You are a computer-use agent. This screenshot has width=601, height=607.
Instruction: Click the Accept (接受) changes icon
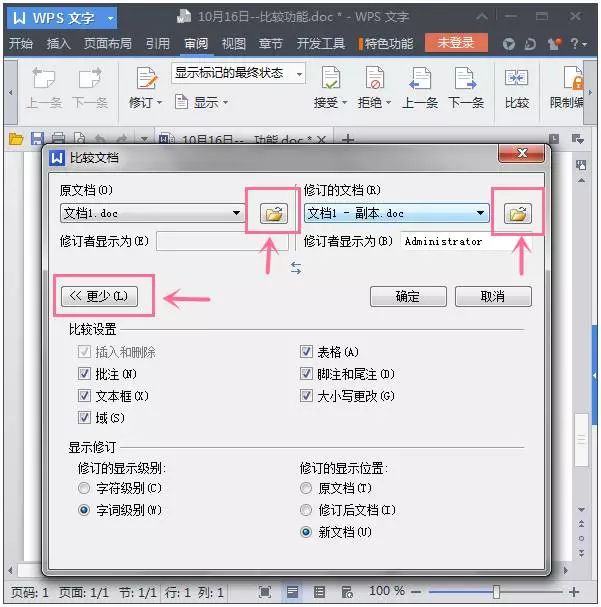tap(330, 77)
